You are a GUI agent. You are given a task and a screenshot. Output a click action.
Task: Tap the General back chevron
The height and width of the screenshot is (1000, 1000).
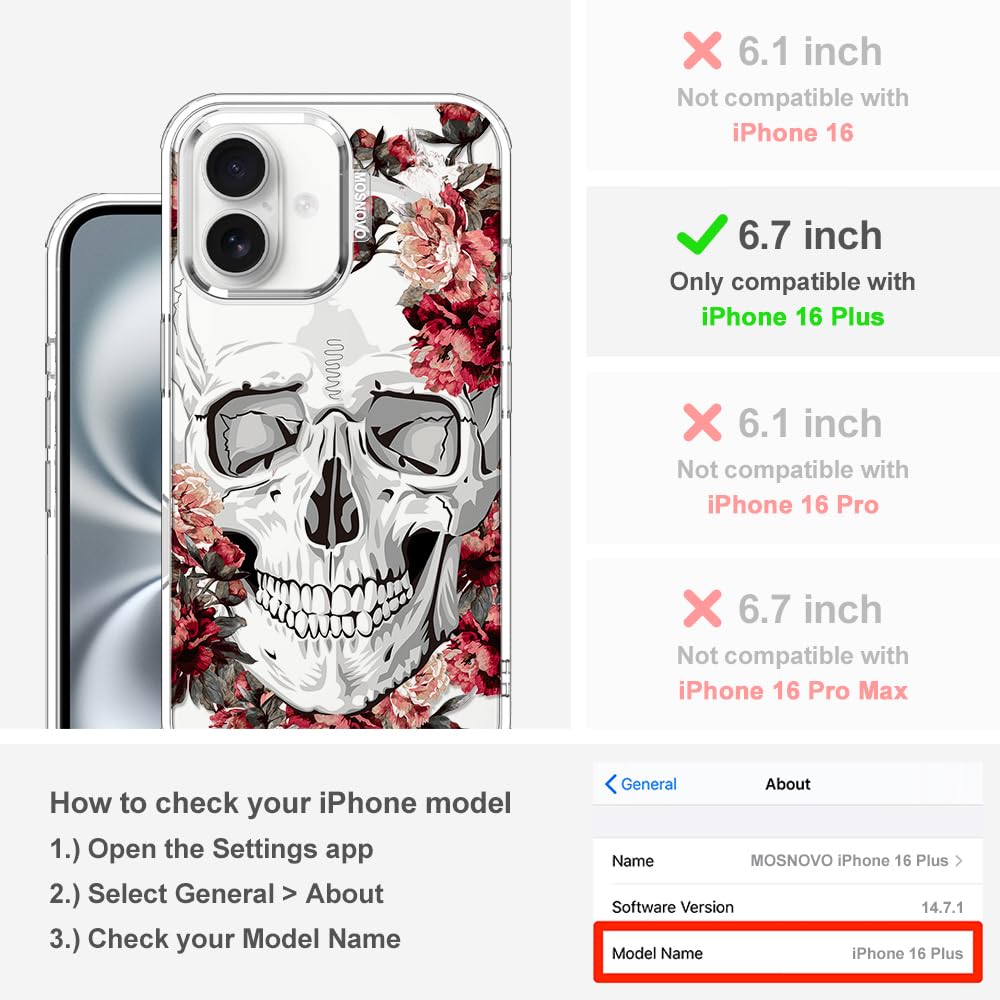click(610, 784)
